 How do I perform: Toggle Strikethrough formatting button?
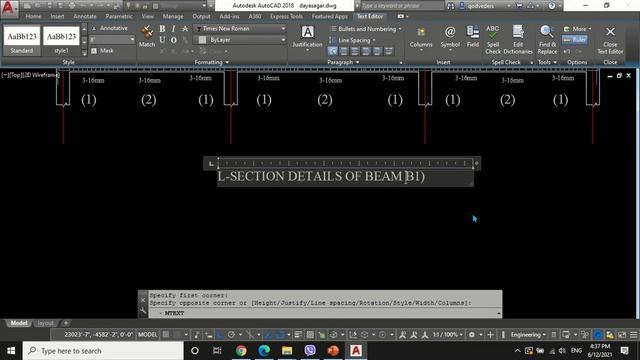(185, 29)
